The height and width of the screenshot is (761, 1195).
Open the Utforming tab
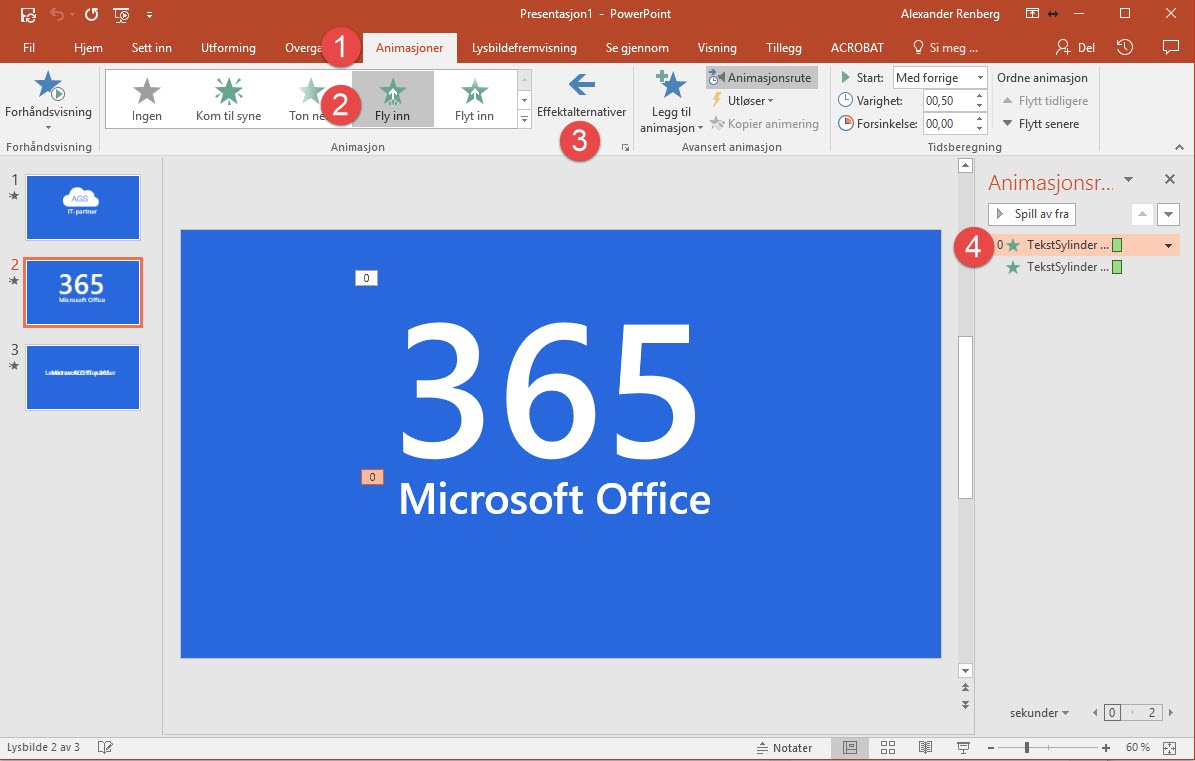tap(229, 47)
